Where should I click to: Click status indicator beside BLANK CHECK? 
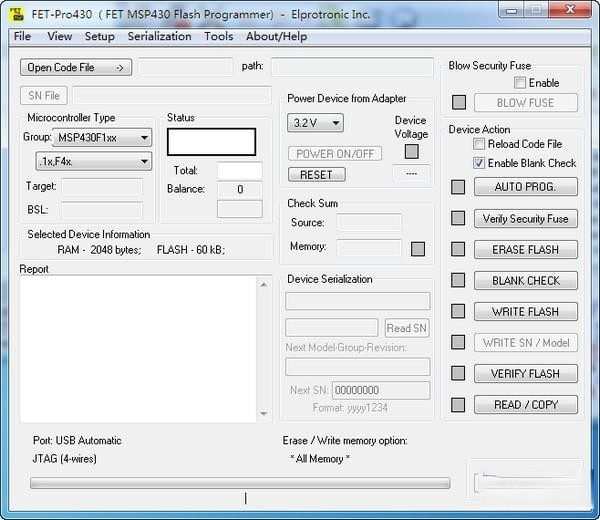[x=458, y=280]
